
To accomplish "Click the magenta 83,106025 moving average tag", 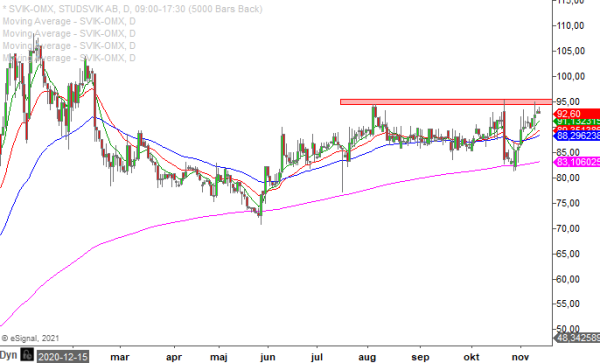I will tap(577, 162).
